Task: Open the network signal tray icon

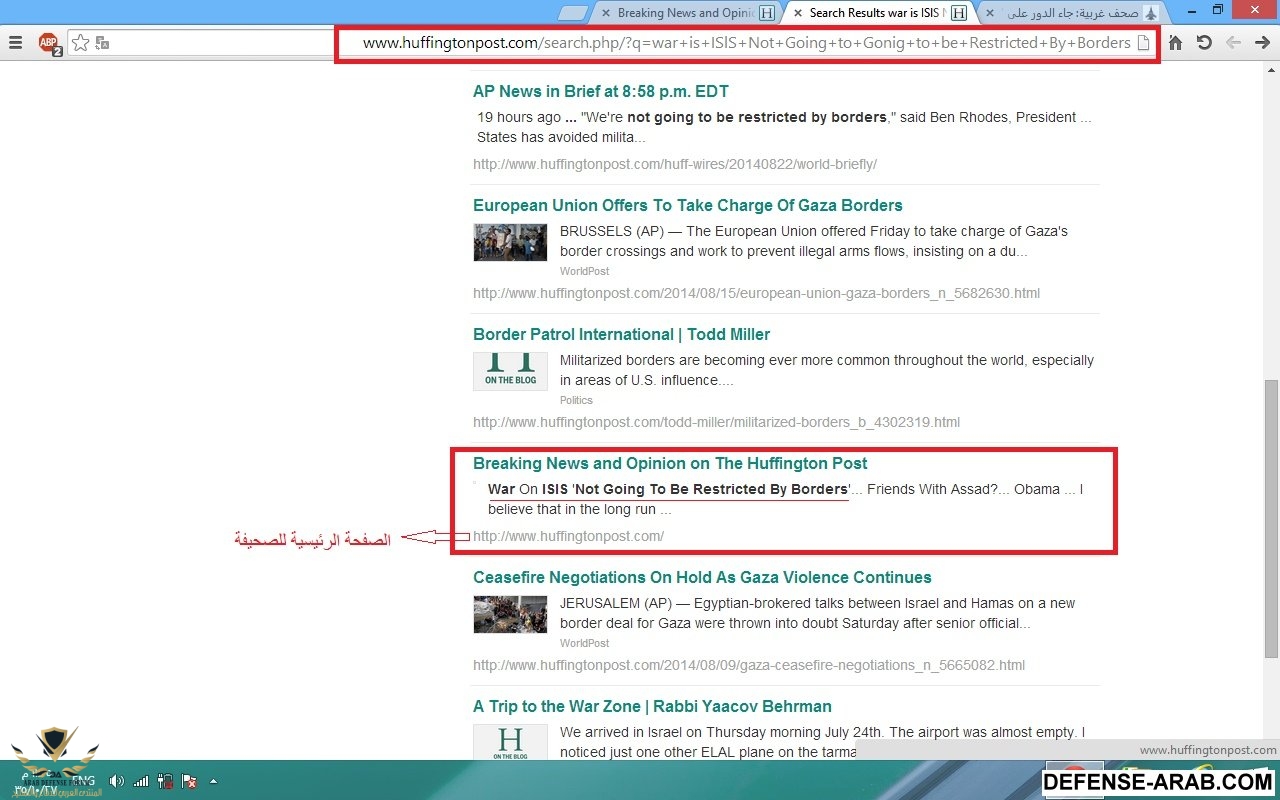Action: point(141,781)
